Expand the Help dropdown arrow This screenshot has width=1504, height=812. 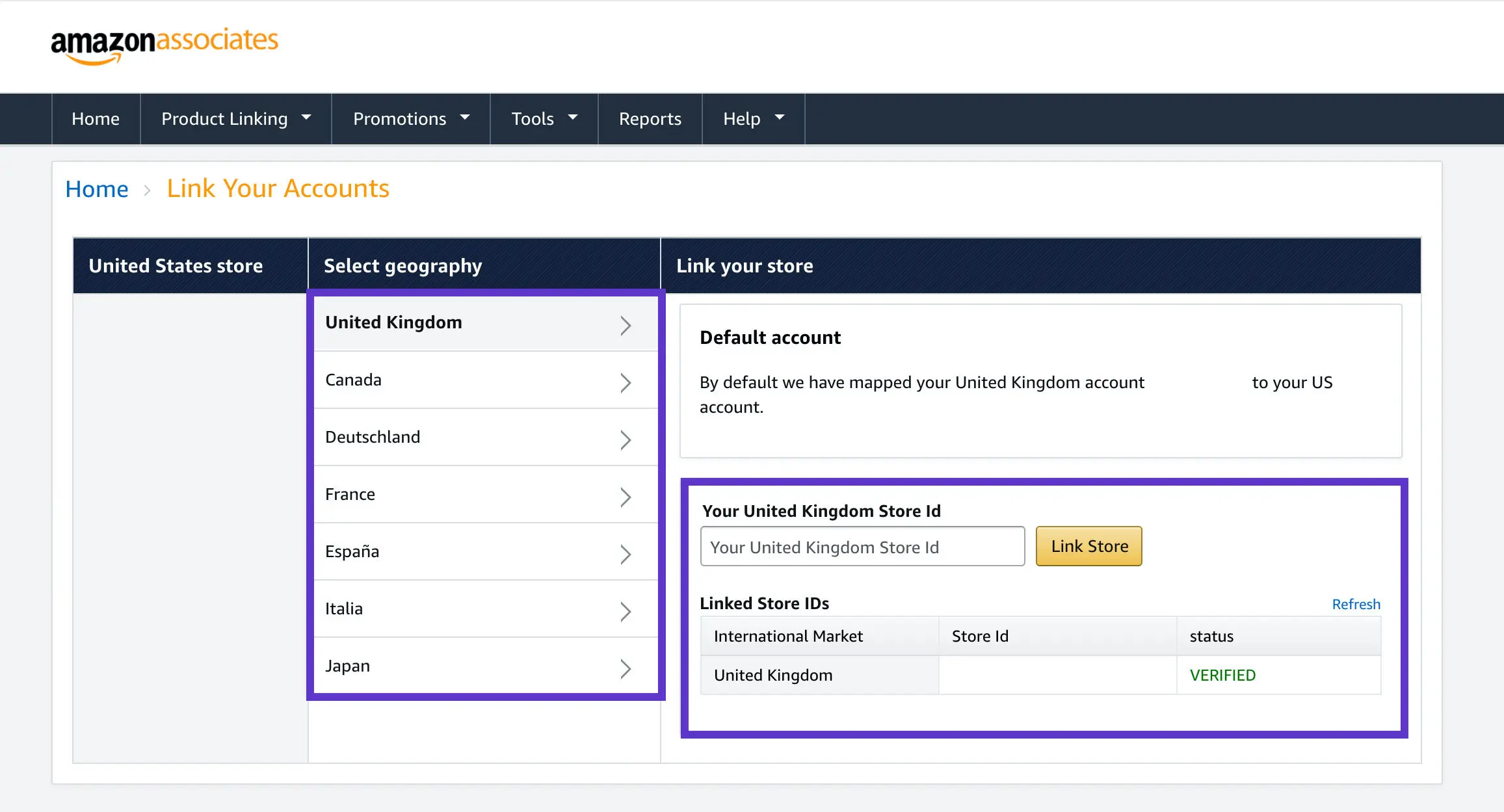[780, 118]
